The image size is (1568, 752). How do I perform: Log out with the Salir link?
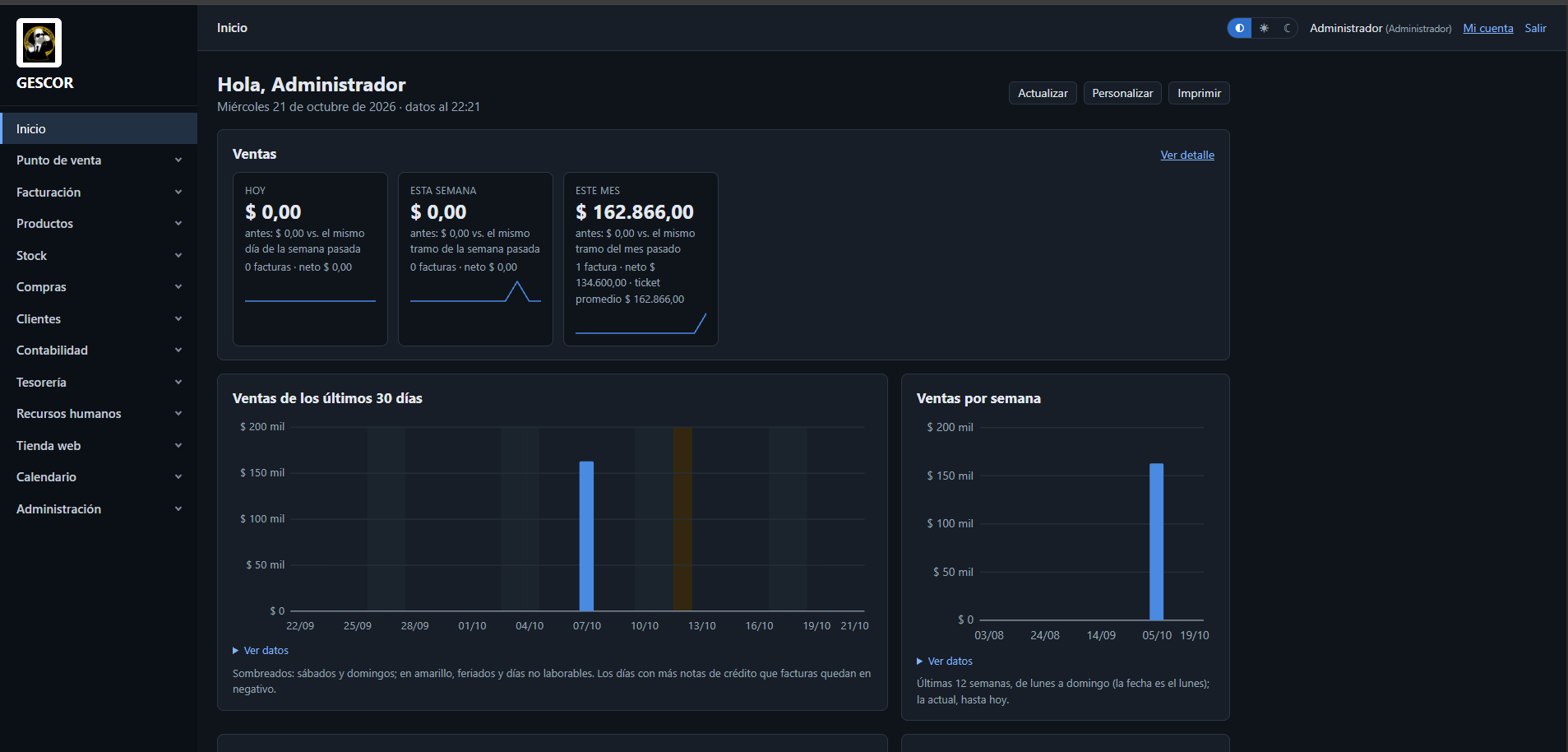tap(1536, 28)
